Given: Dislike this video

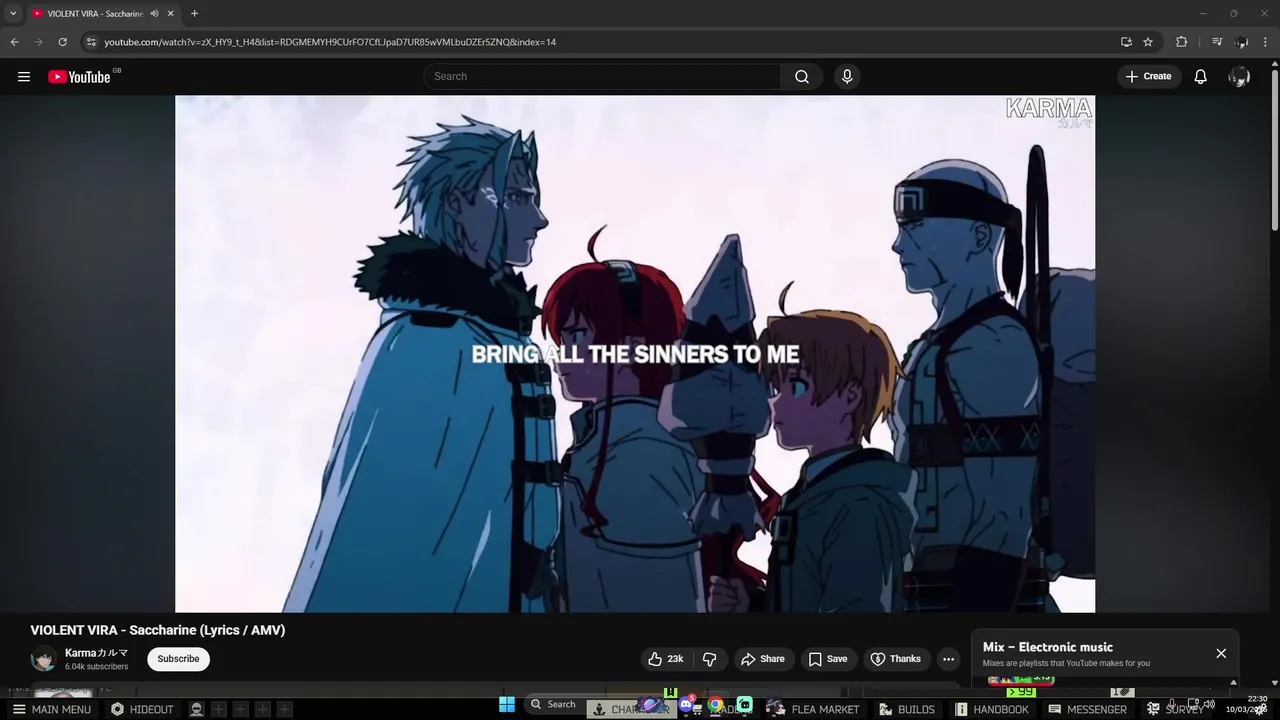Looking at the screenshot, I should 710,659.
